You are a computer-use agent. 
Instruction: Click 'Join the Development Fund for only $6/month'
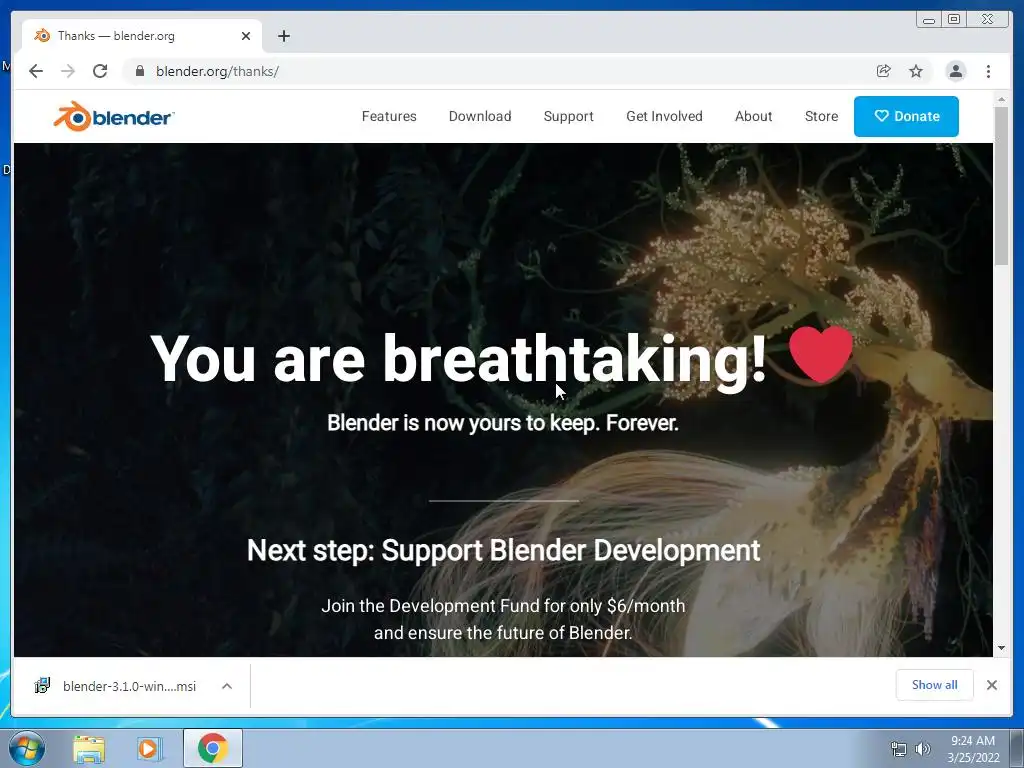click(503, 606)
